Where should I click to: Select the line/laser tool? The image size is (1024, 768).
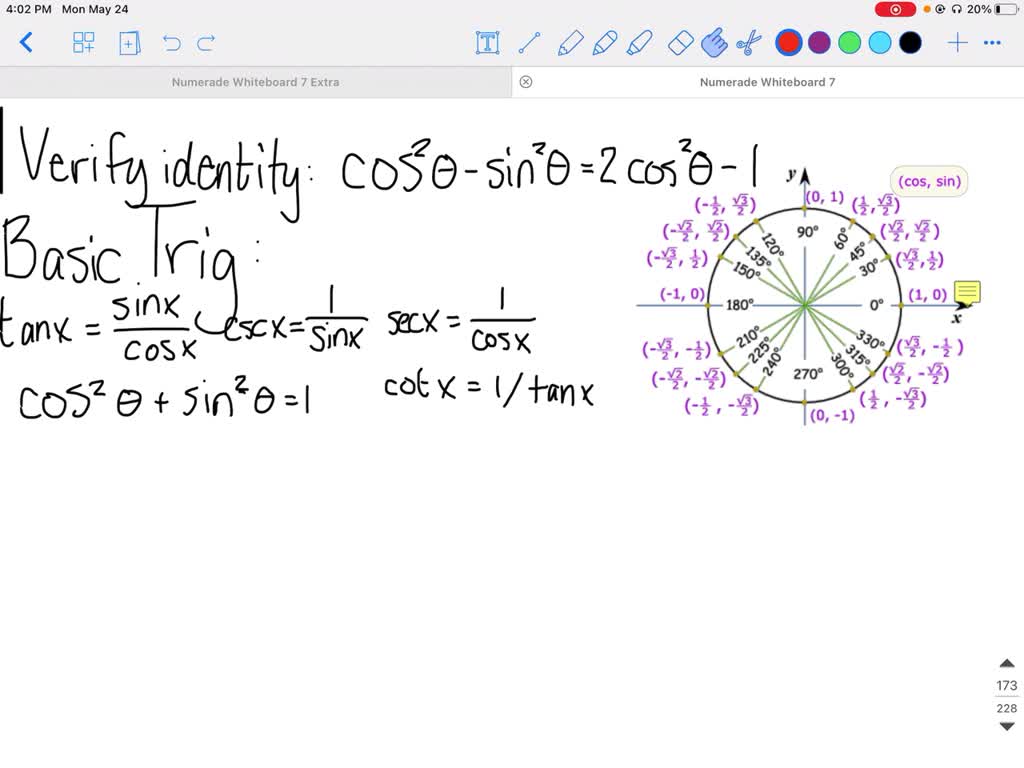(x=530, y=42)
